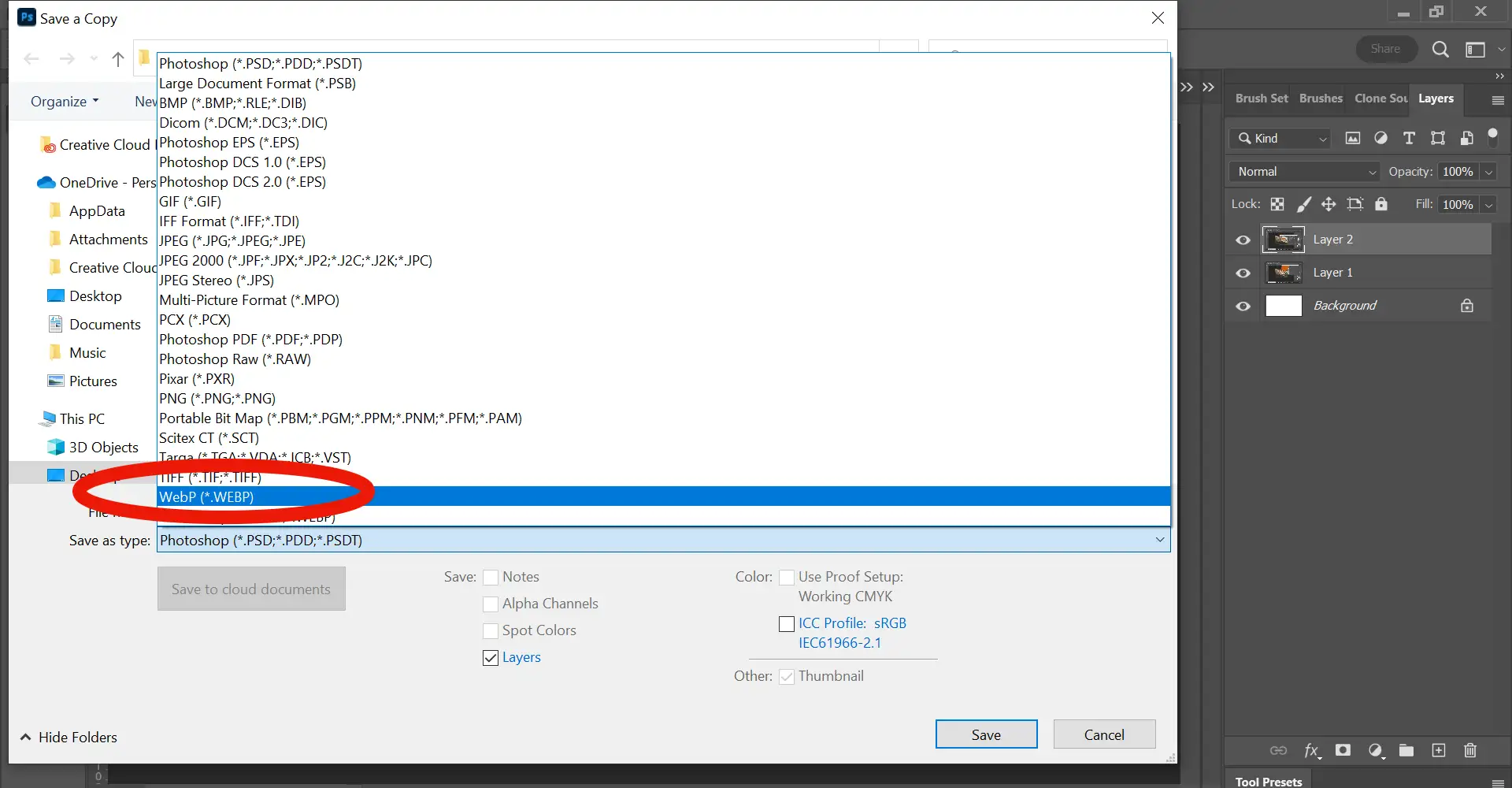This screenshot has height=788, width=1512.
Task: Click the Forward navigation arrow in dialog
Action: [67, 59]
